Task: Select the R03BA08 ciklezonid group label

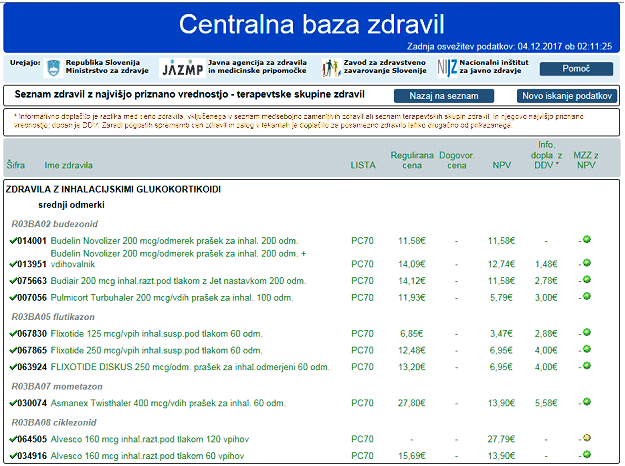Action: coord(54,422)
